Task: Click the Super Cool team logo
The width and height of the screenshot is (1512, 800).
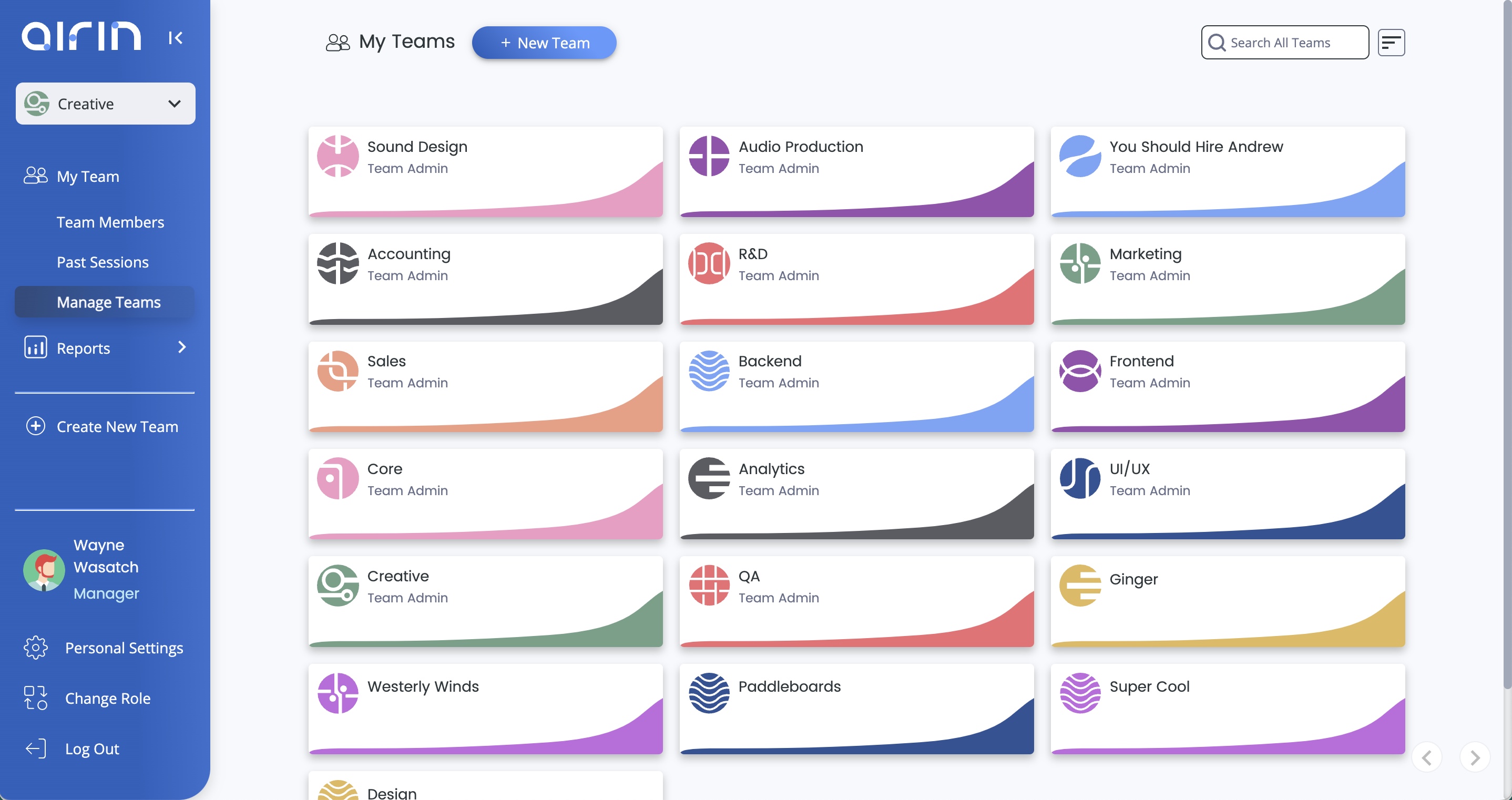Action: [1080, 693]
